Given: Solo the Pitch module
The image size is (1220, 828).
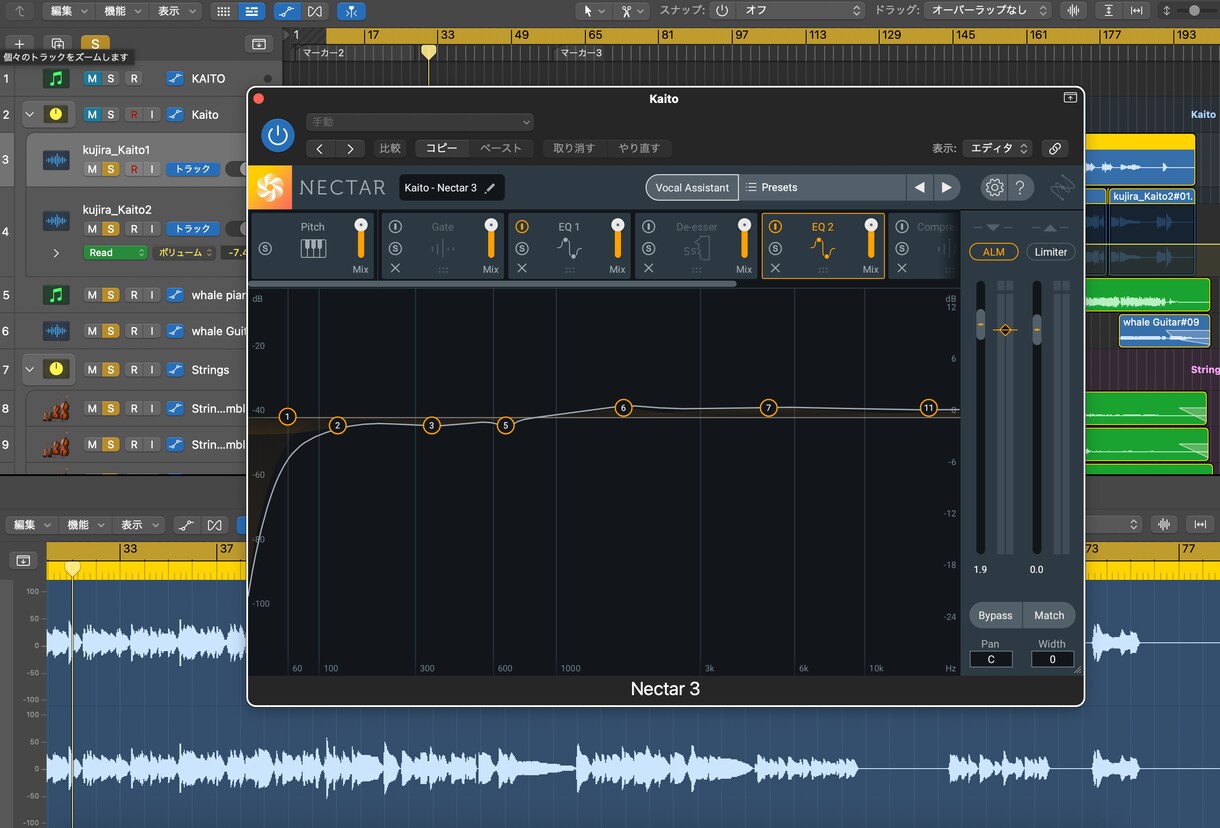Looking at the screenshot, I should coord(265,248).
